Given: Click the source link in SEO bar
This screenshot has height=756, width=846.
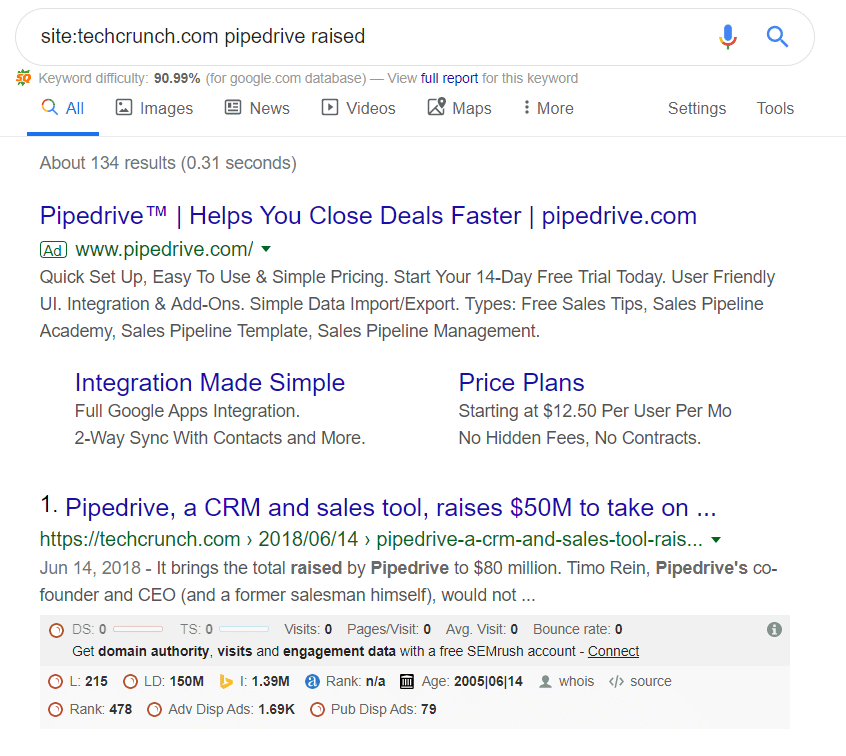Looking at the screenshot, I should 651,682.
